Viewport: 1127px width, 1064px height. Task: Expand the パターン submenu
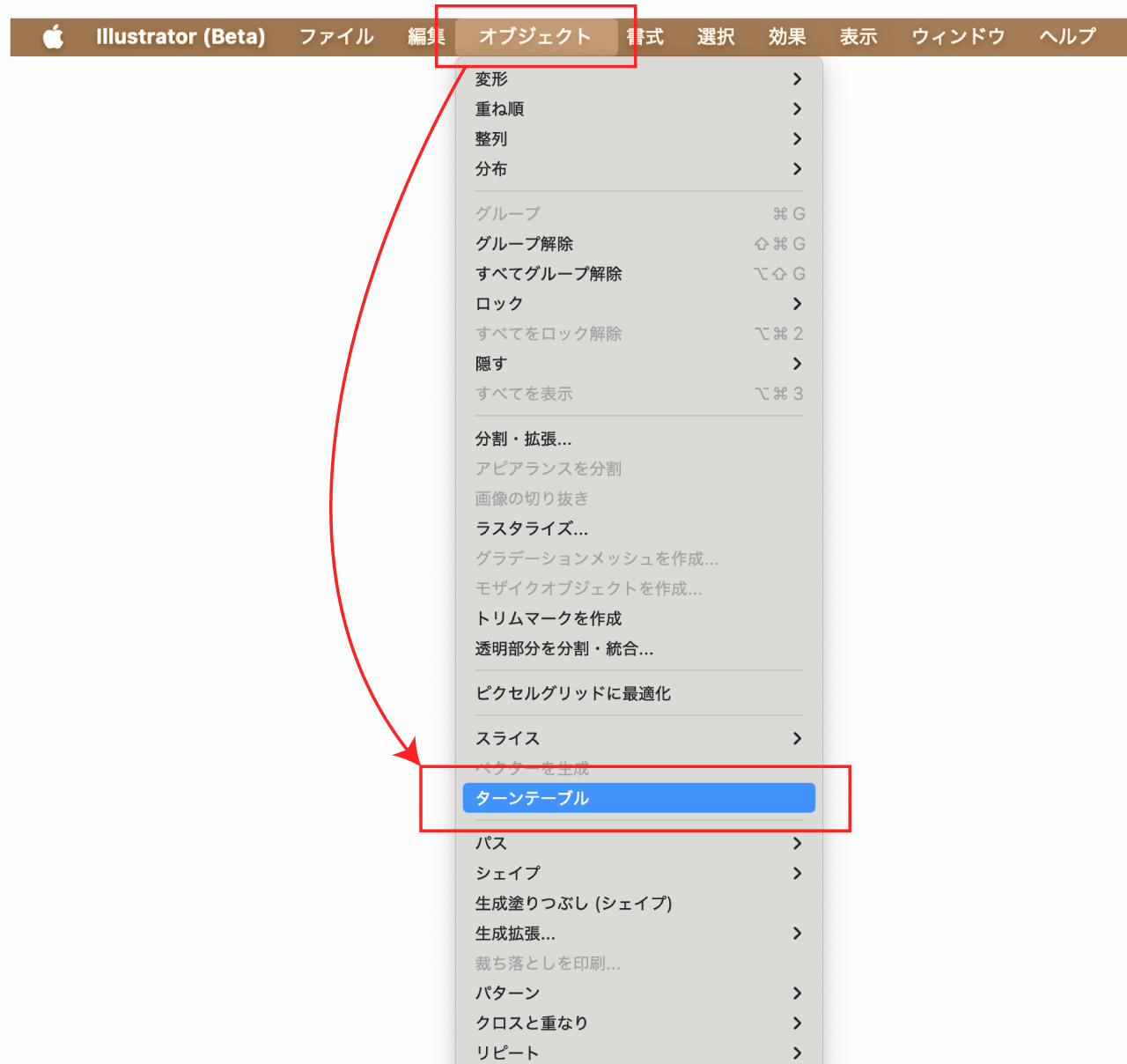(639, 993)
